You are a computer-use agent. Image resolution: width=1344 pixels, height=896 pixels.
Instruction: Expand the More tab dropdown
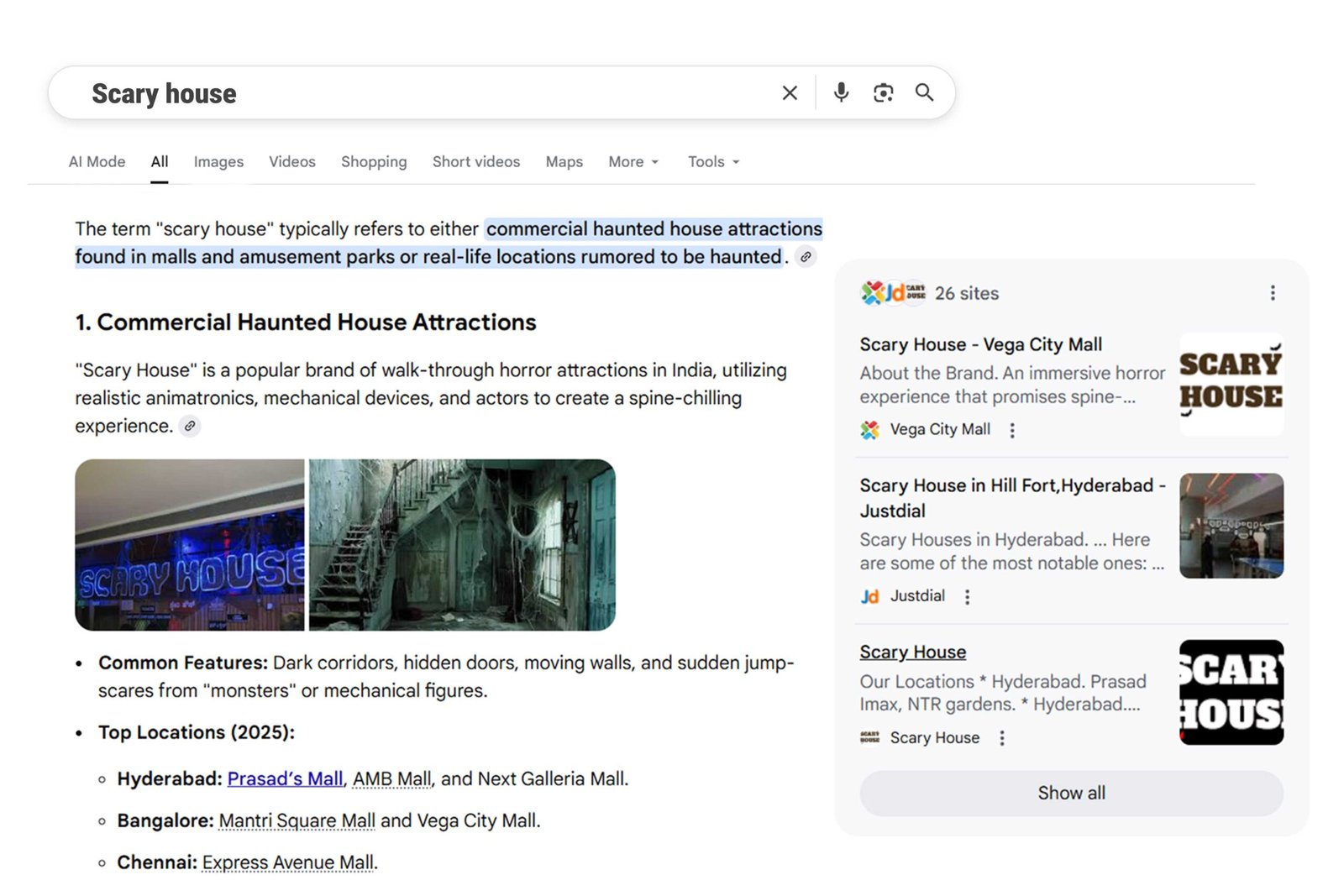633,161
